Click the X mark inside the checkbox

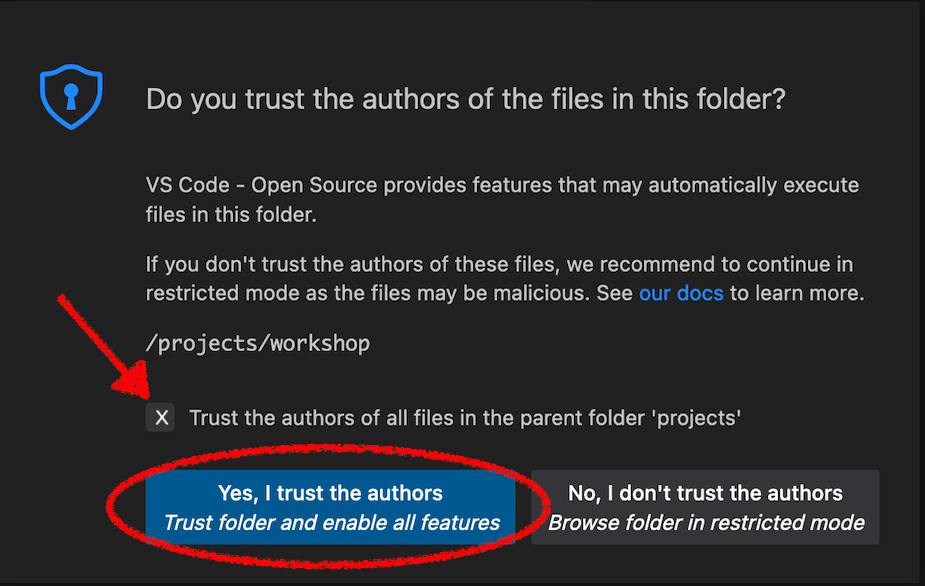tap(161, 418)
